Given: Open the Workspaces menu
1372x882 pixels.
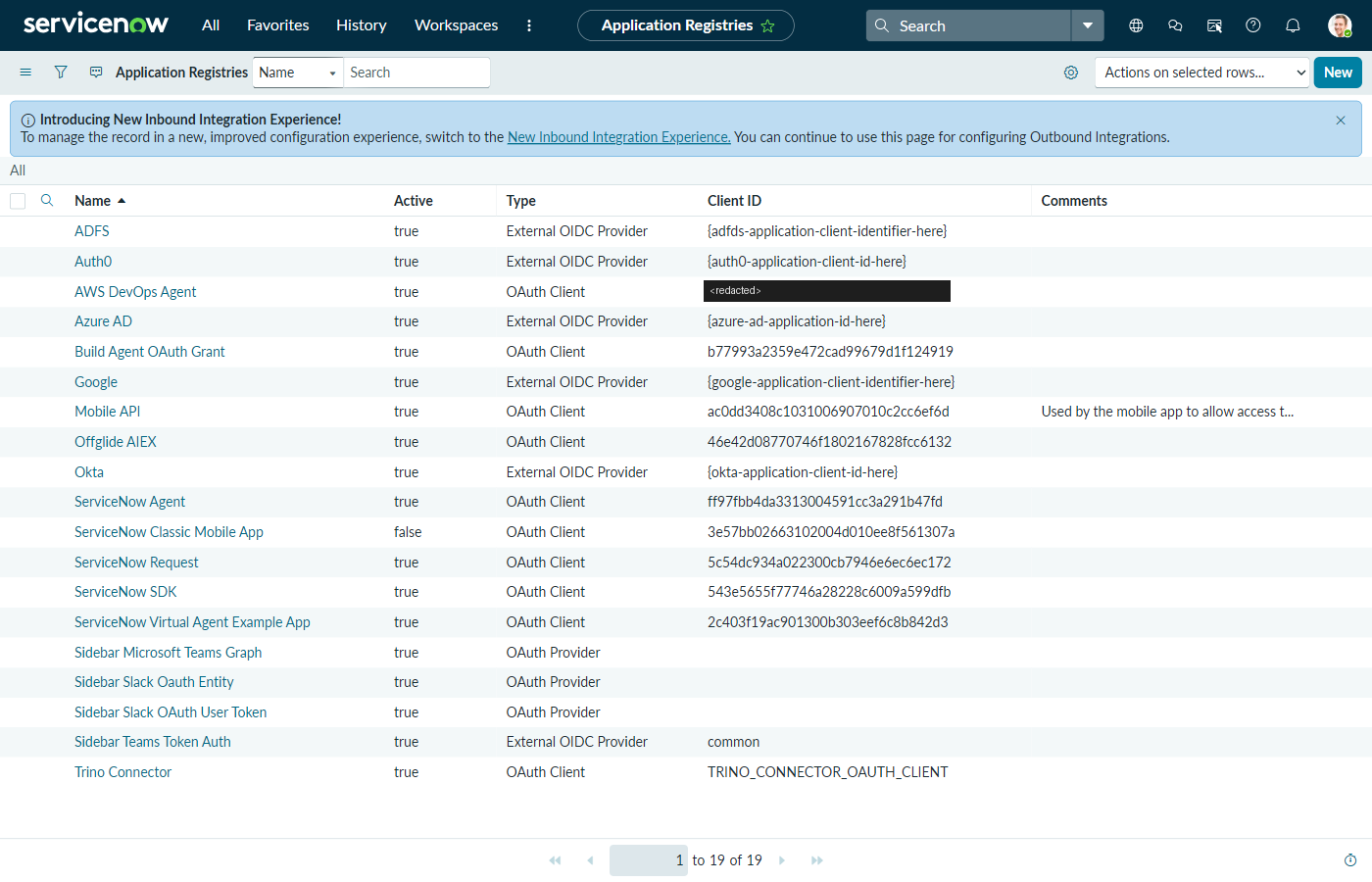Looking at the screenshot, I should [x=457, y=25].
